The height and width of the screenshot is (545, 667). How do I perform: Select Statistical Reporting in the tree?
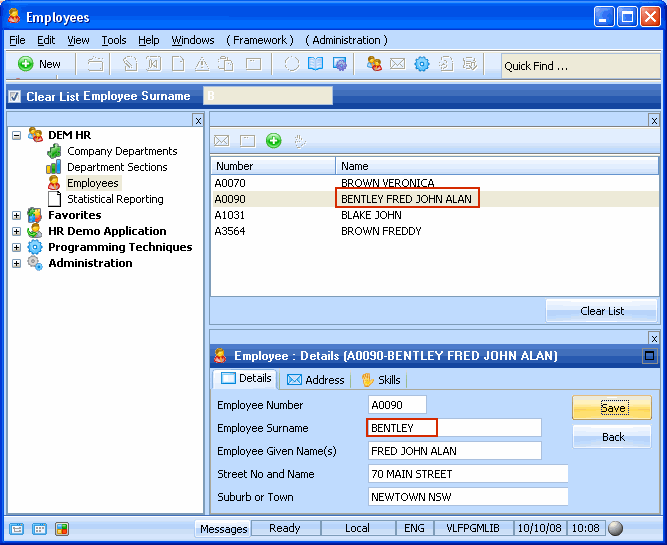(x=115, y=199)
